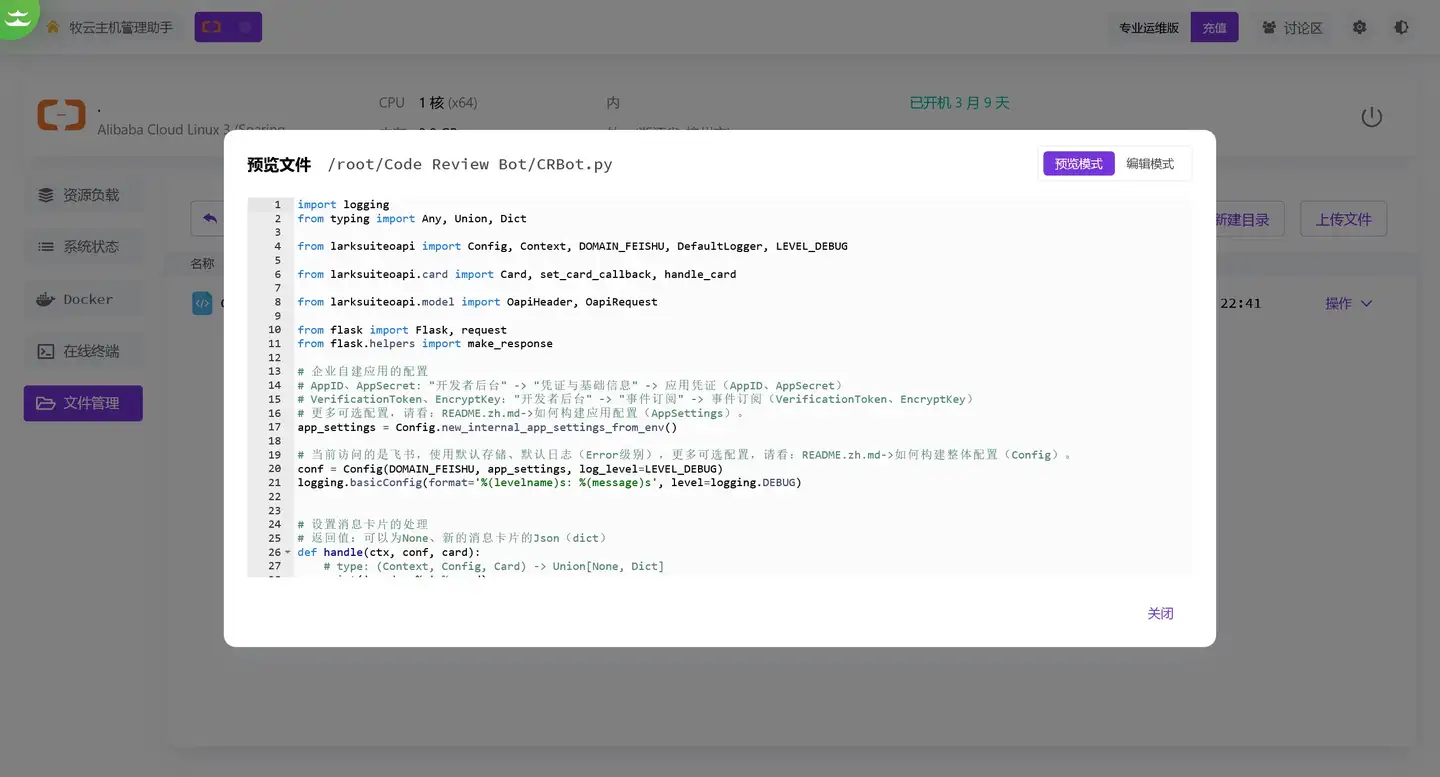
Task: Click the 'def handle(ctx, conf, card):' line
Action: (x=389, y=552)
